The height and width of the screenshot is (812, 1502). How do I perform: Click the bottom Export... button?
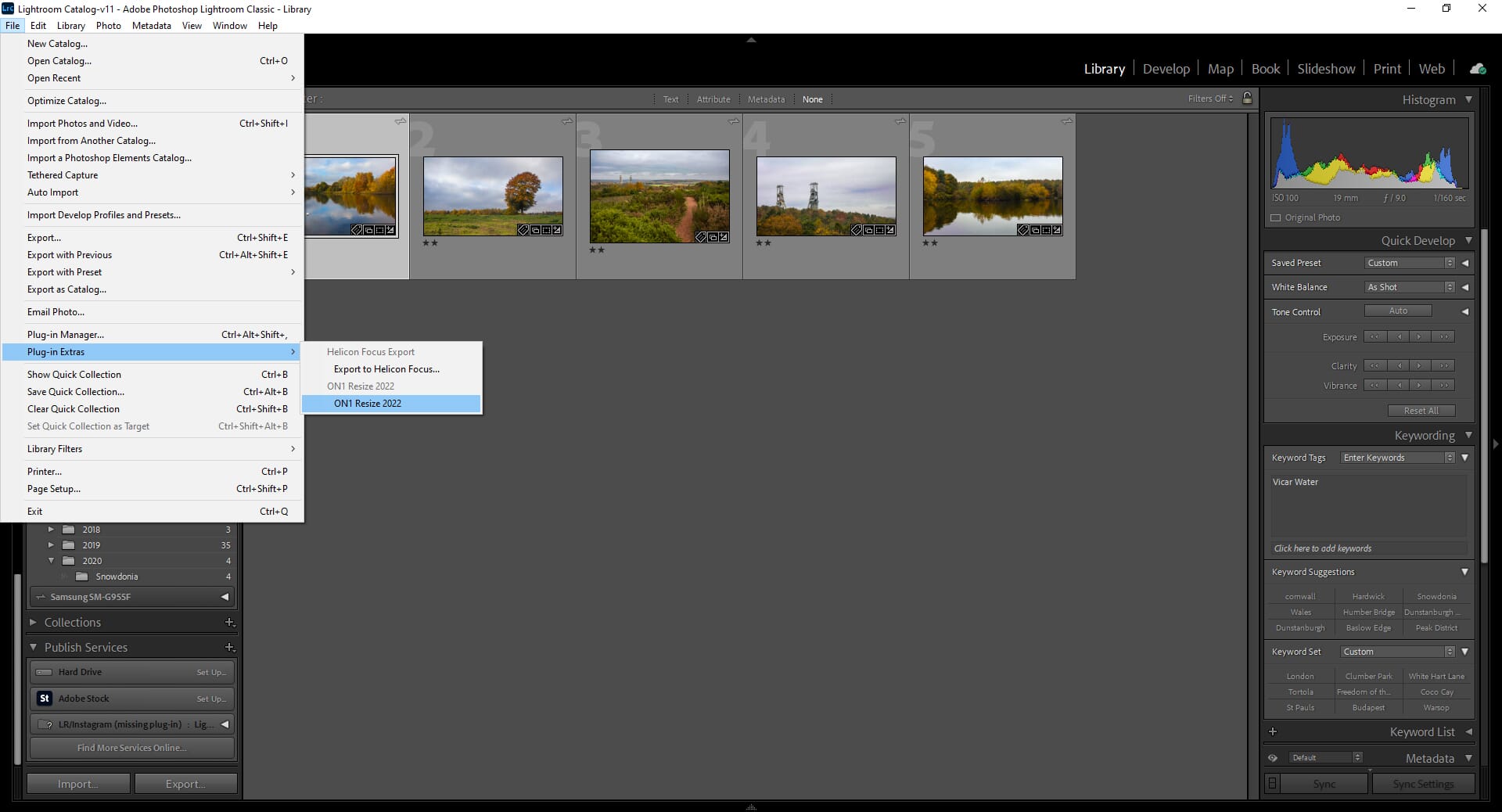pos(185,784)
